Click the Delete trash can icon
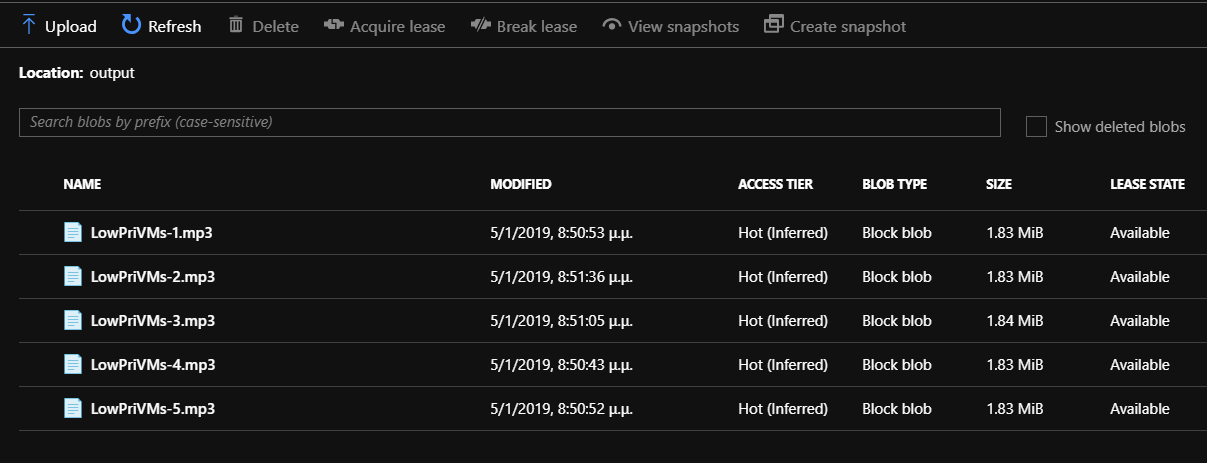This screenshot has height=463, width=1207. [236, 25]
